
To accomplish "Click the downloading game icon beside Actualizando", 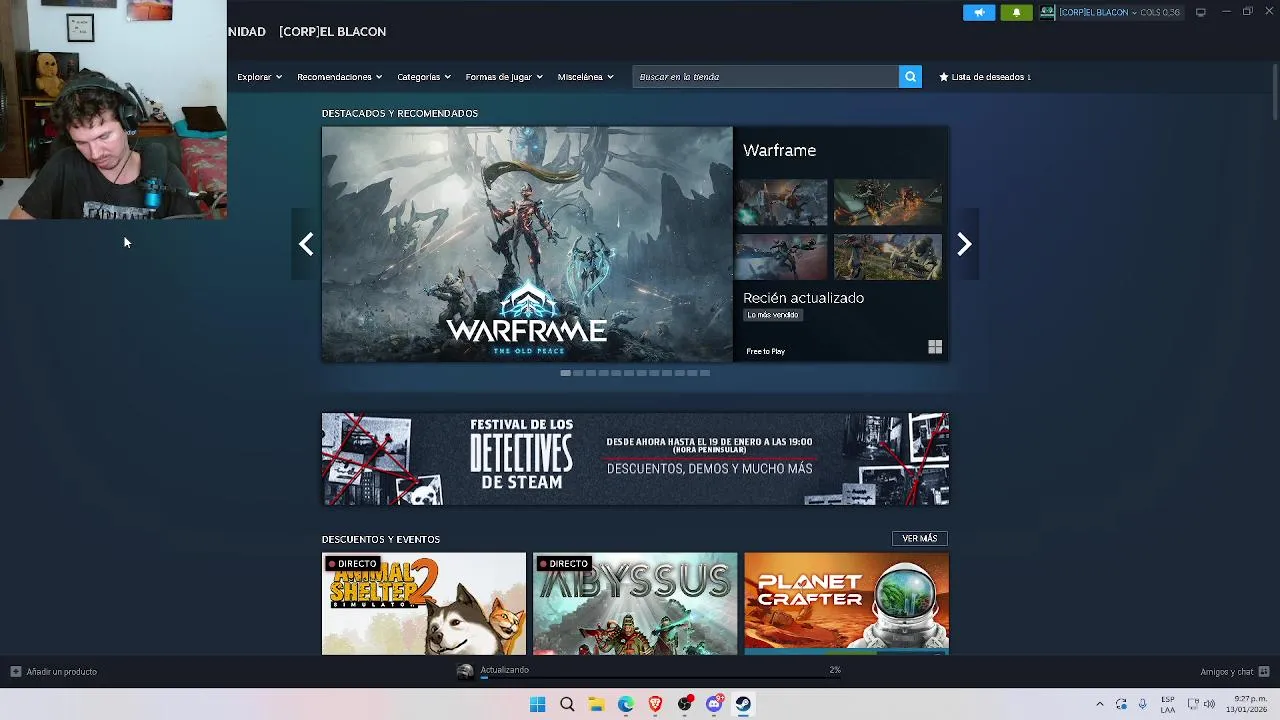I will coord(465,672).
